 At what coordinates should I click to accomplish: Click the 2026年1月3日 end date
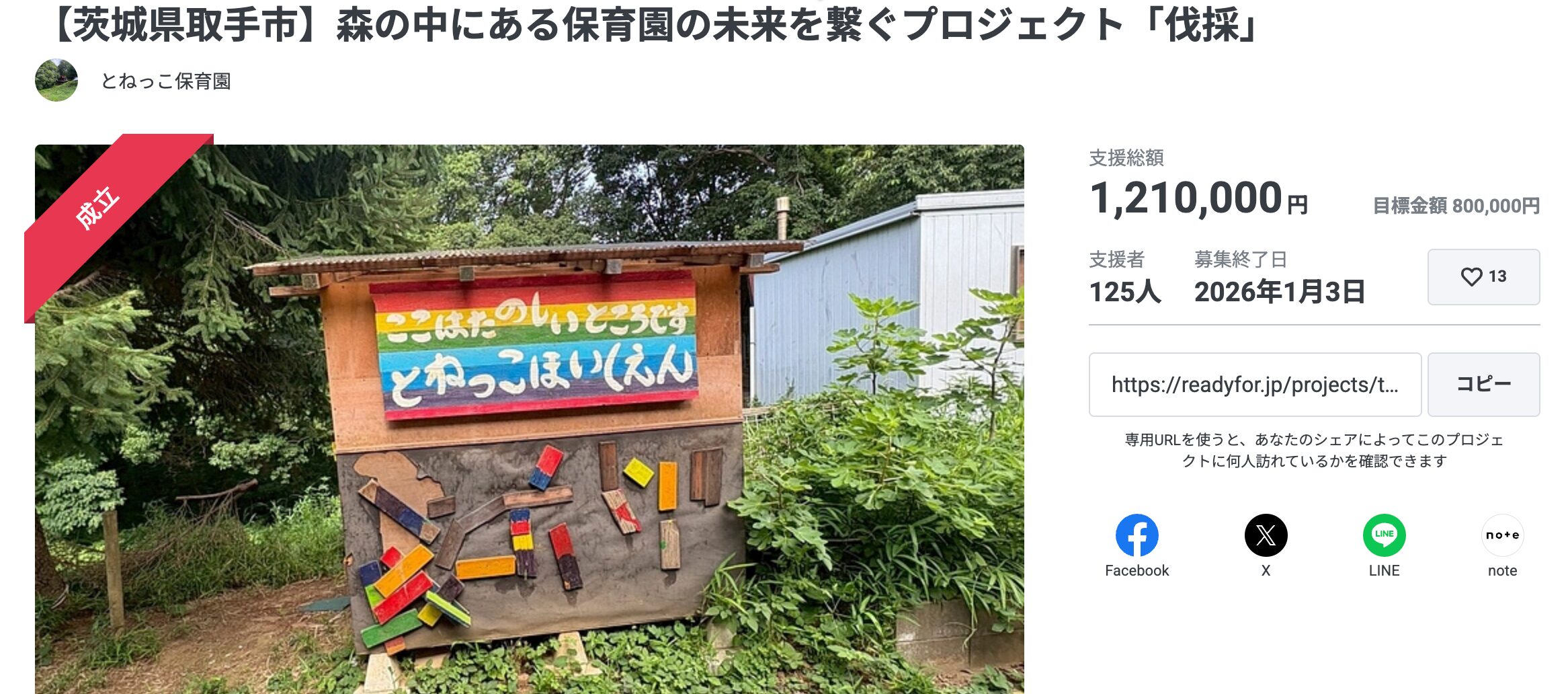1279,292
